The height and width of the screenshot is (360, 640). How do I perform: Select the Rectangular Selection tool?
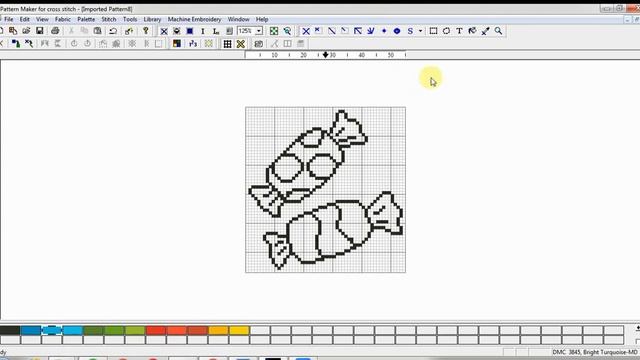click(433, 31)
